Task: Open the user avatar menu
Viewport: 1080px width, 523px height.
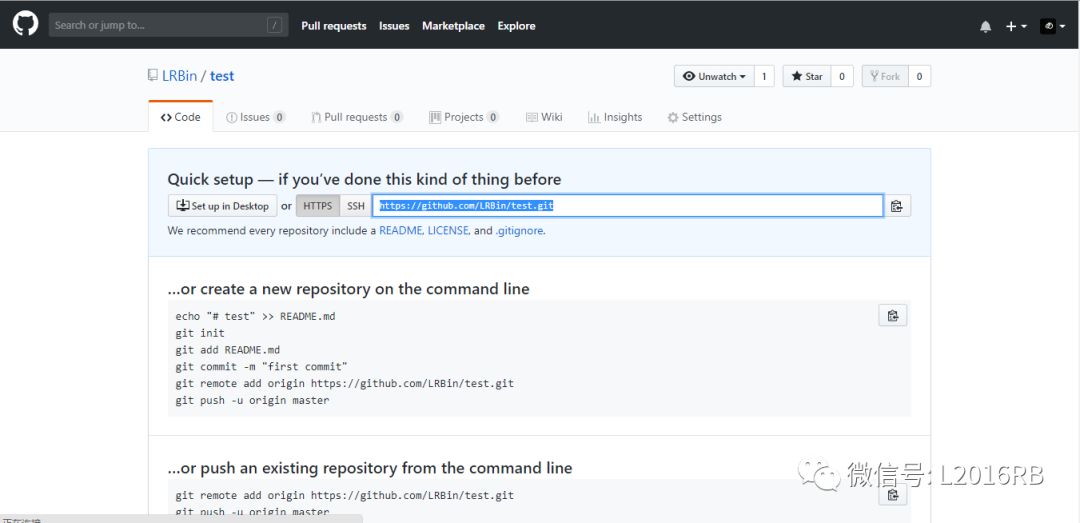Action: pos(1052,26)
